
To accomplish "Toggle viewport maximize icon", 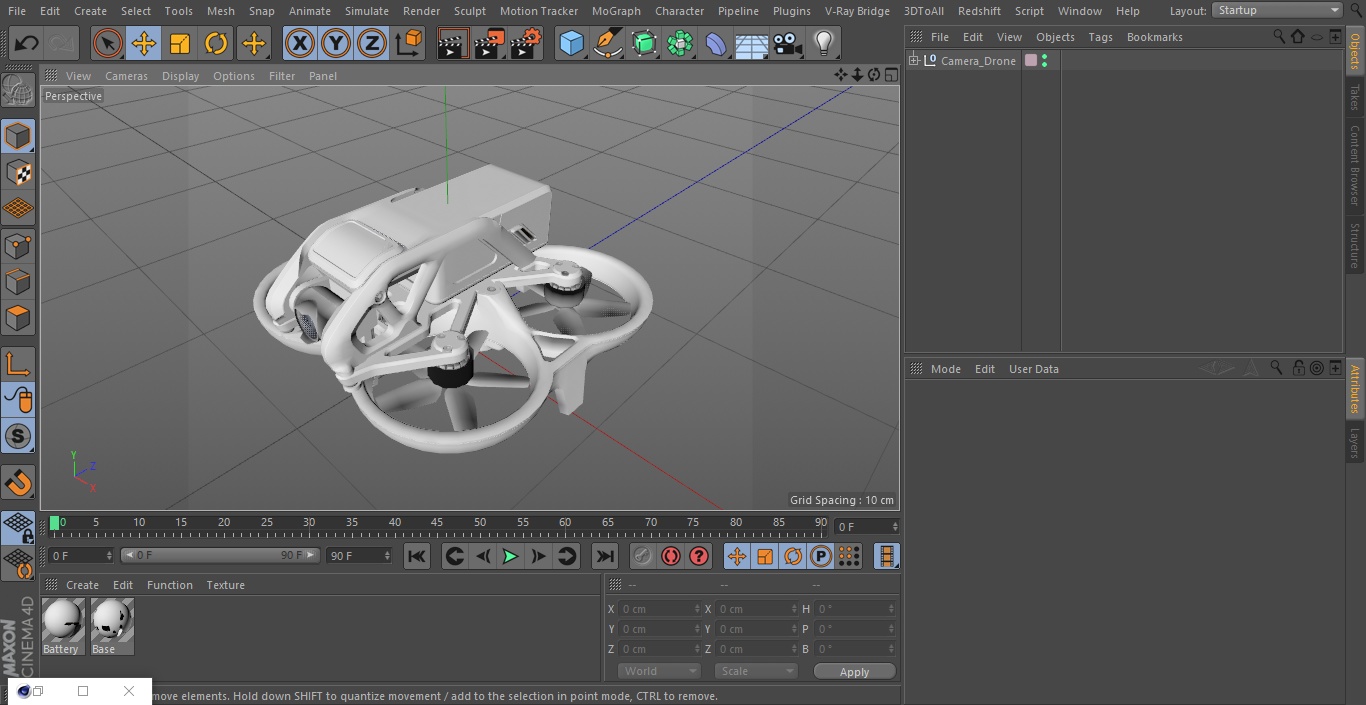I will tap(890, 75).
